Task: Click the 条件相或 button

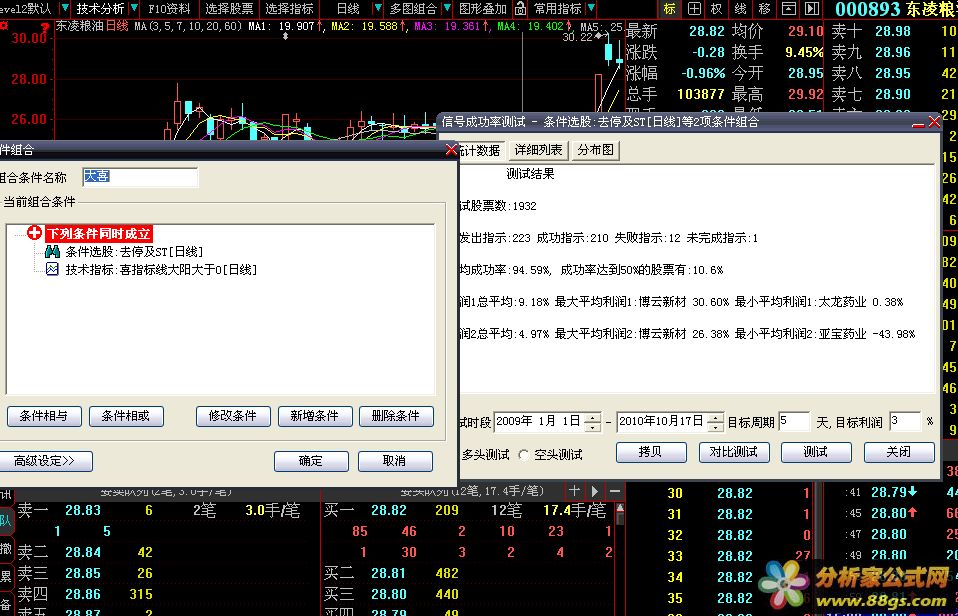Action: (126, 416)
